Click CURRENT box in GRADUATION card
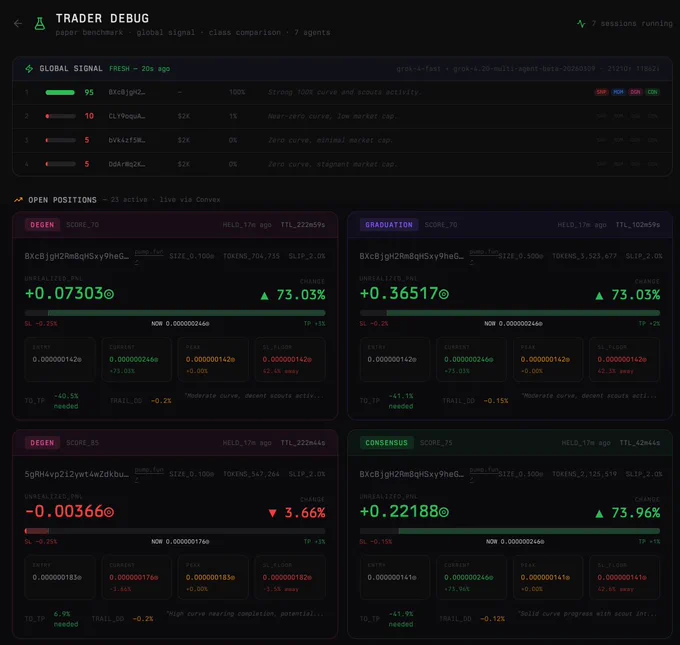680x645 pixels. (471, 360)
